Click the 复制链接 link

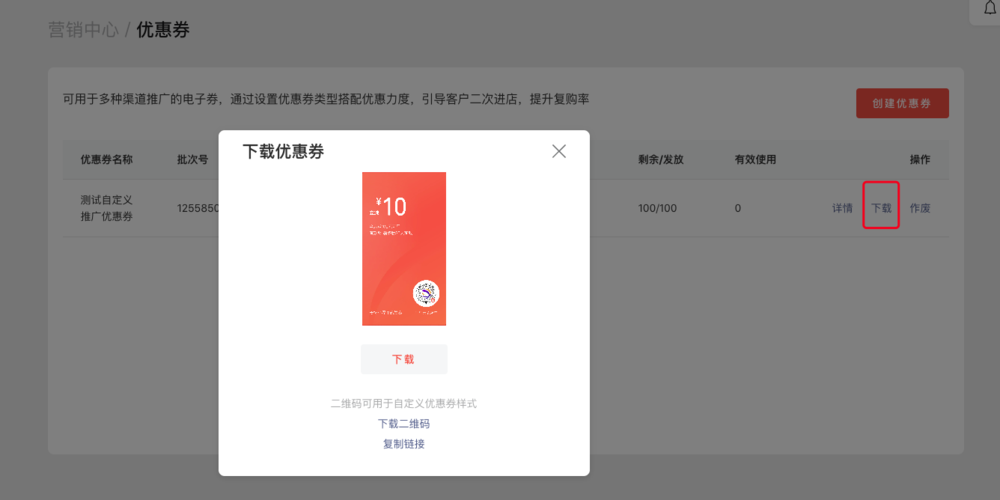point(404,444)
